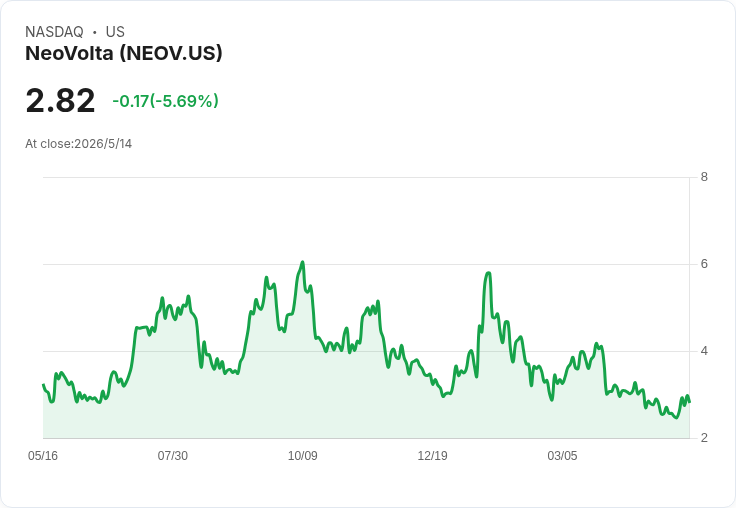Screen dimensions: 736x508
Task: Click the NeoVolta (NEOV.US) stock title
Action: click(123, 54)
